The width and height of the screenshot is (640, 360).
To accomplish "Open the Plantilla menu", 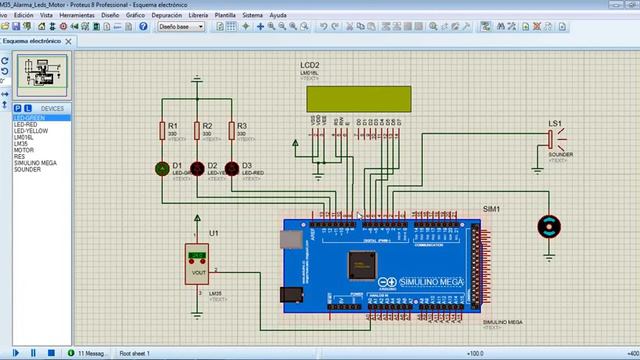I will tap(225, 15).
